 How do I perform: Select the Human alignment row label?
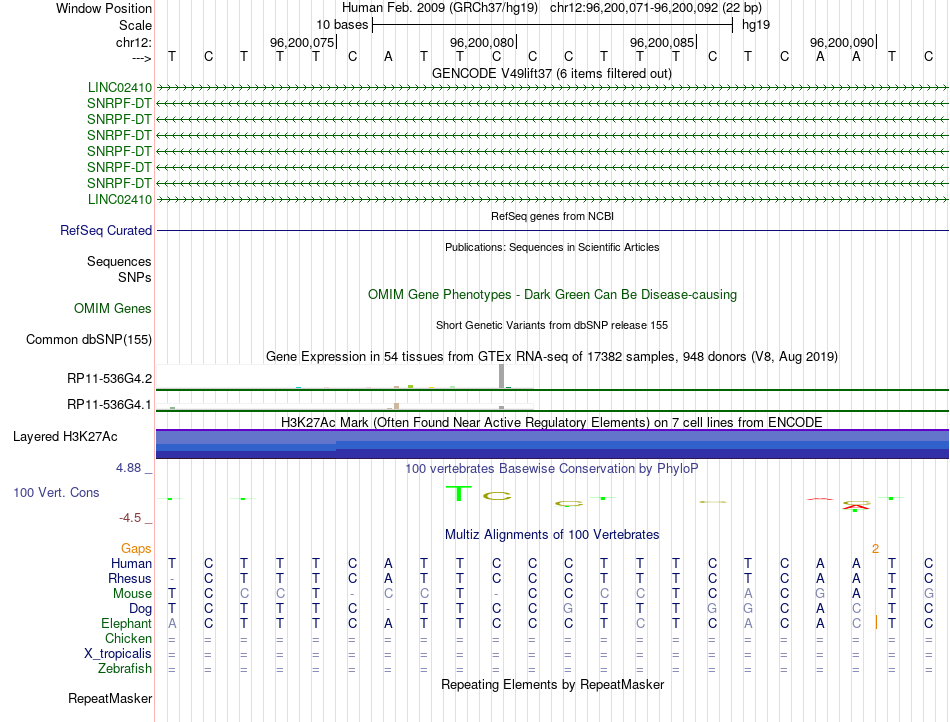[x=131, y=563]
